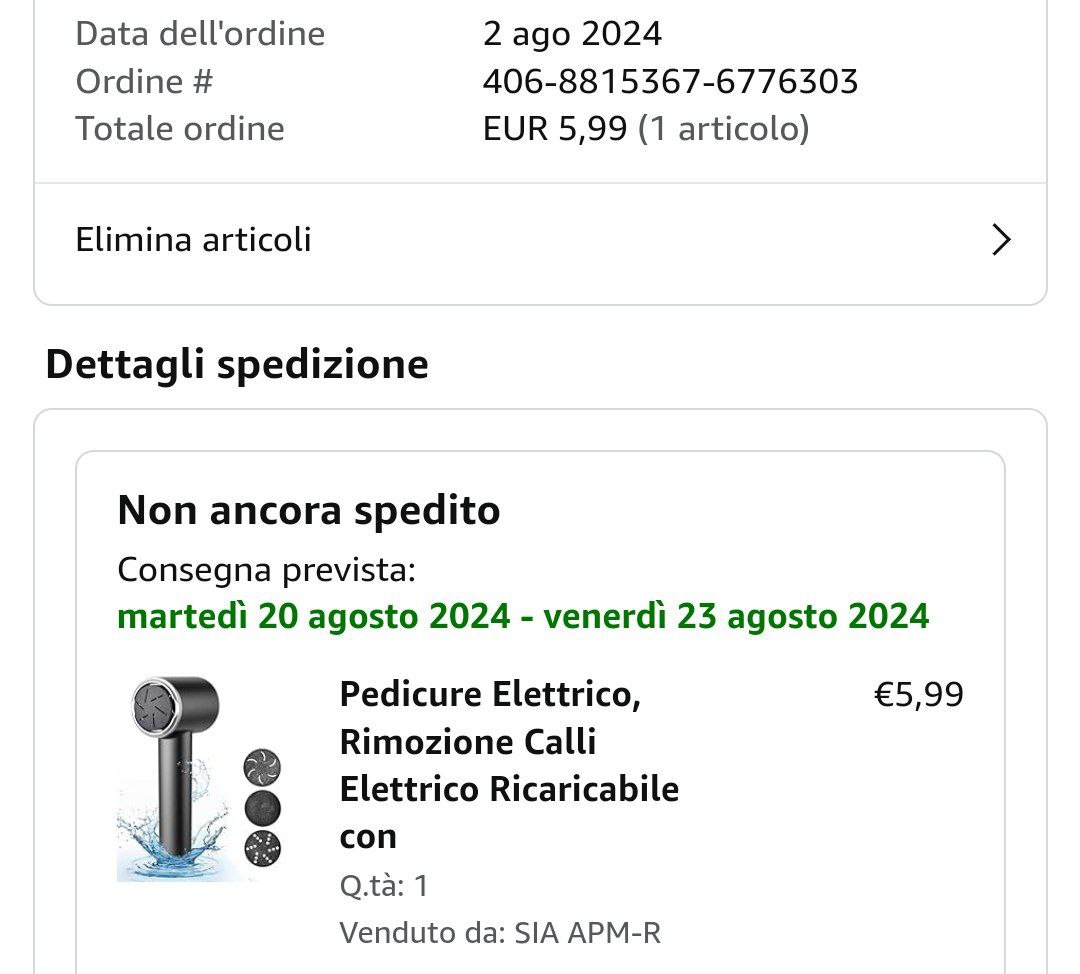Click the Ordine # label
Image resolution: width=1080 pixels, height=974 pixels.
(144, 81)
